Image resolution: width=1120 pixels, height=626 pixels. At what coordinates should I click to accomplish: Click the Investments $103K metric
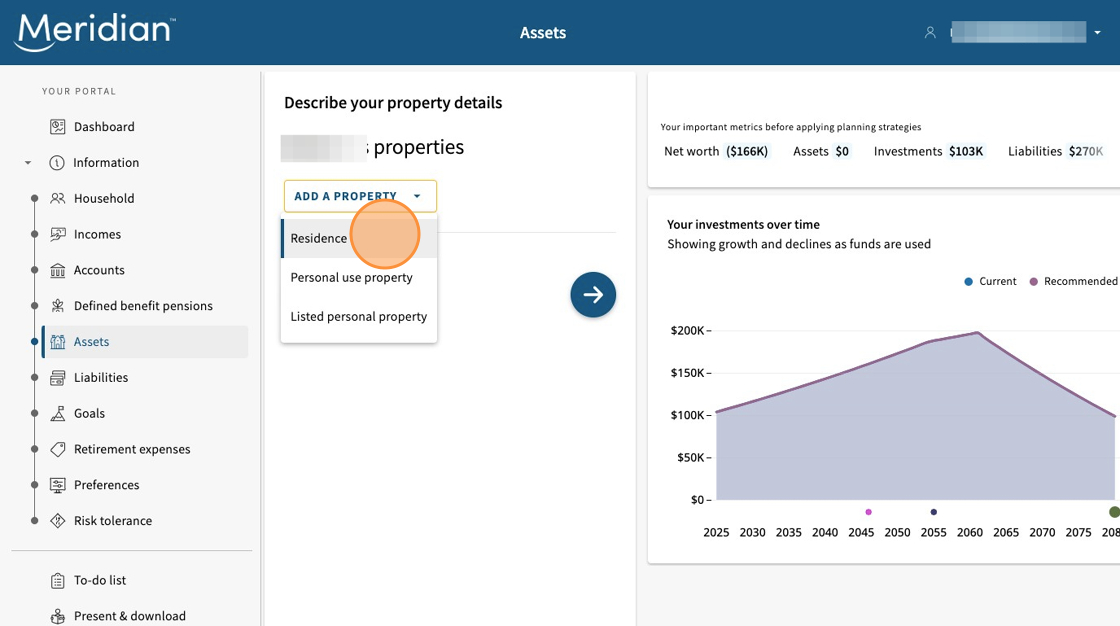point(929,151)
